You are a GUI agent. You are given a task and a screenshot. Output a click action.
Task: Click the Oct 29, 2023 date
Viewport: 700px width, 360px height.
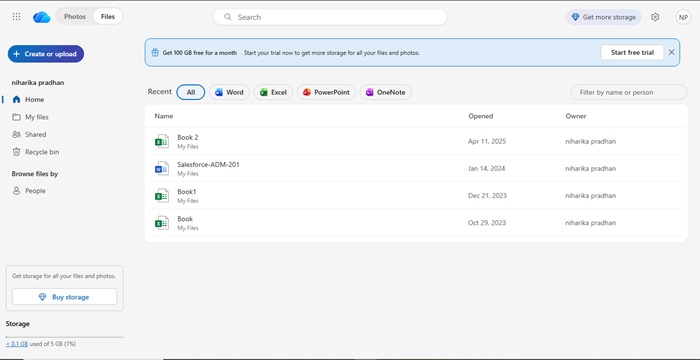pos(487,222)
